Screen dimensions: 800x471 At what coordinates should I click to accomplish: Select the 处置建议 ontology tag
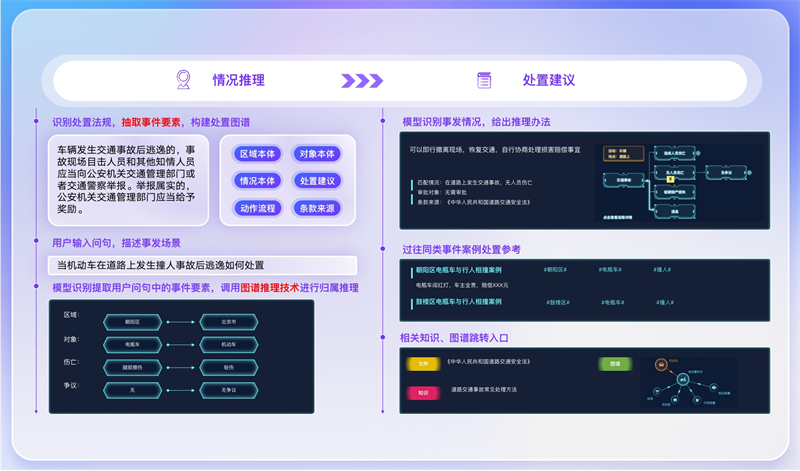(x=317, y=181)
